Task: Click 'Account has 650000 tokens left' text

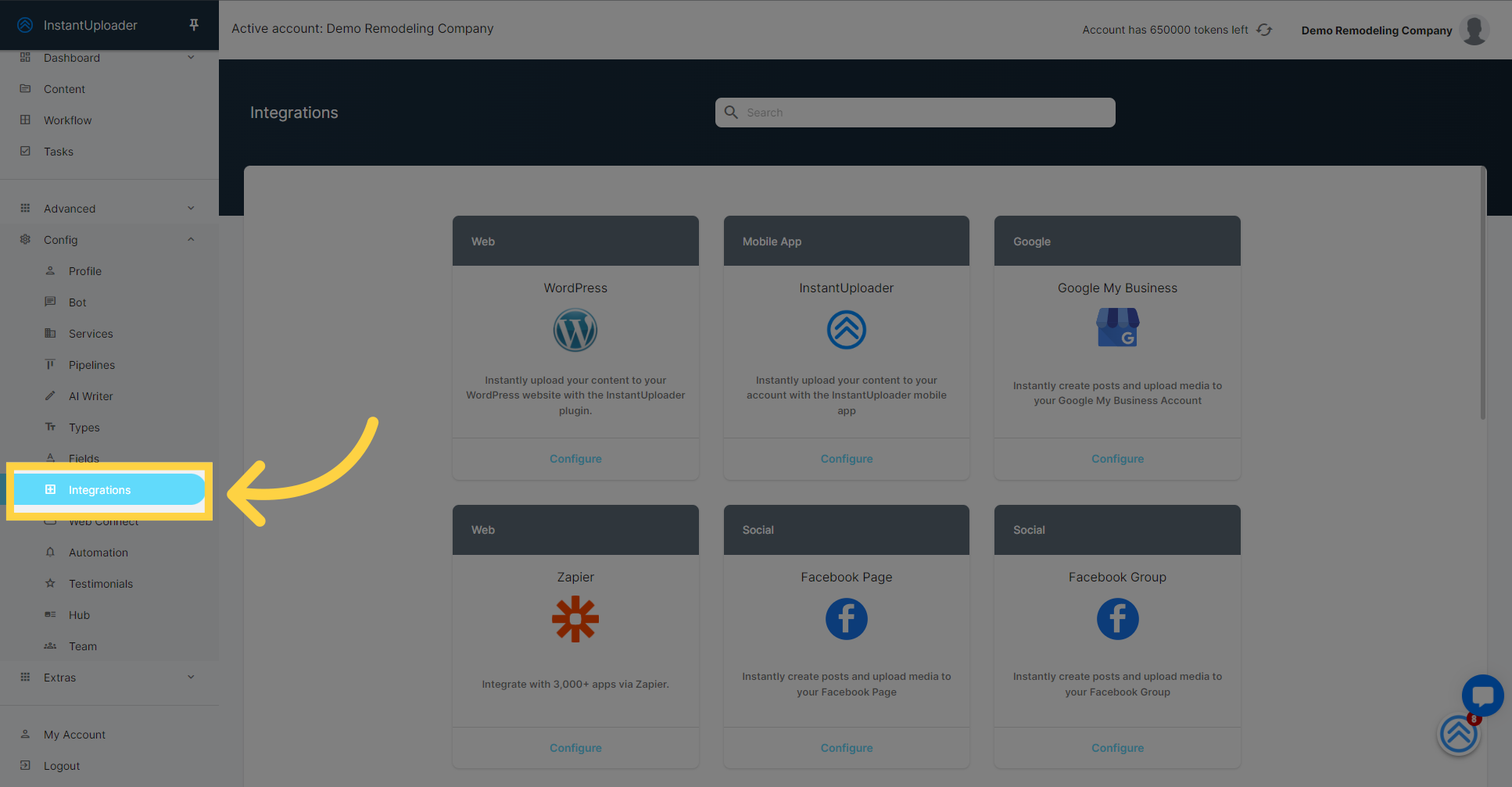Action: pos(1165,30)
